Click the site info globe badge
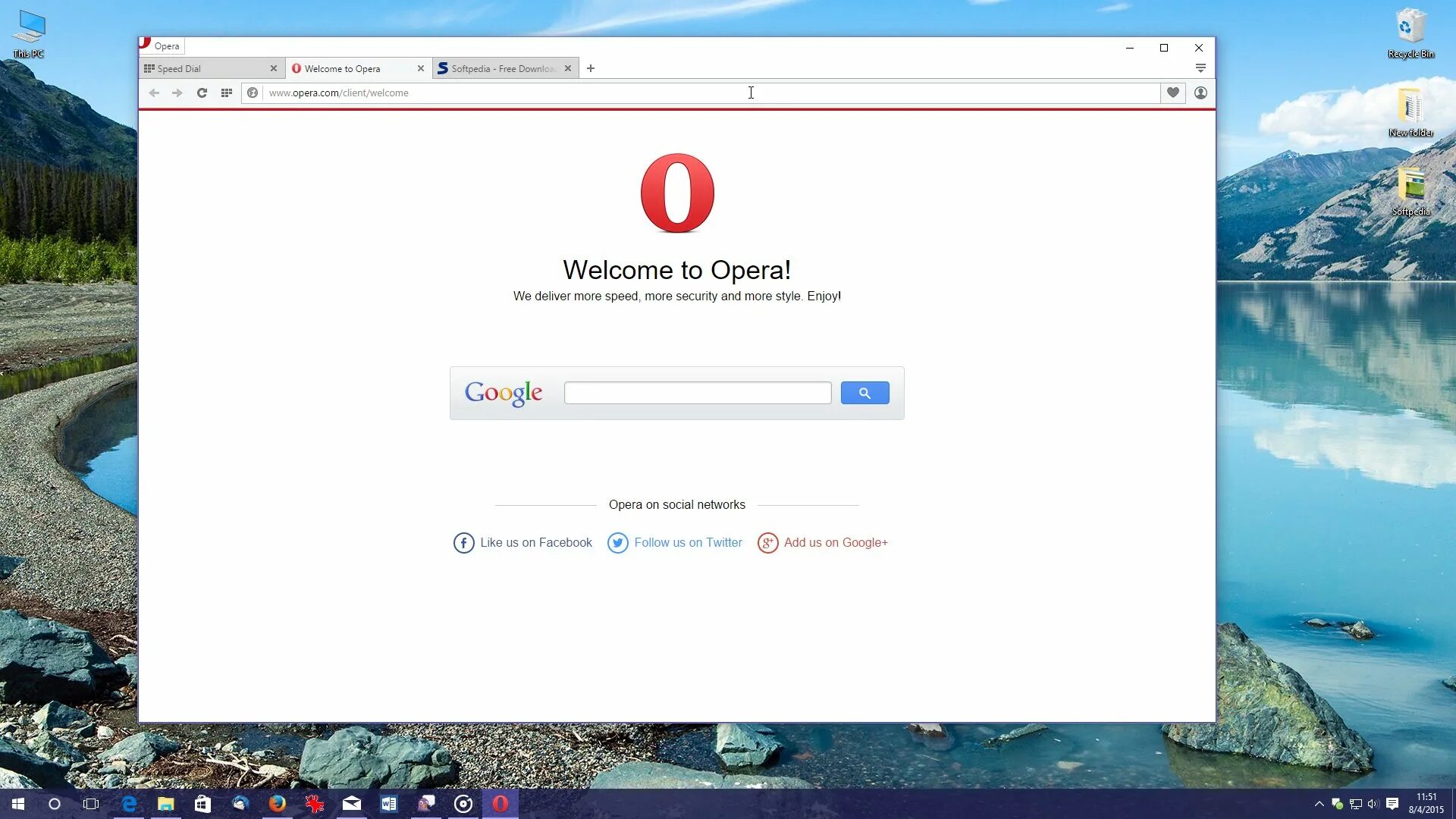1456x819 pixels. click(x=253, y=93)
